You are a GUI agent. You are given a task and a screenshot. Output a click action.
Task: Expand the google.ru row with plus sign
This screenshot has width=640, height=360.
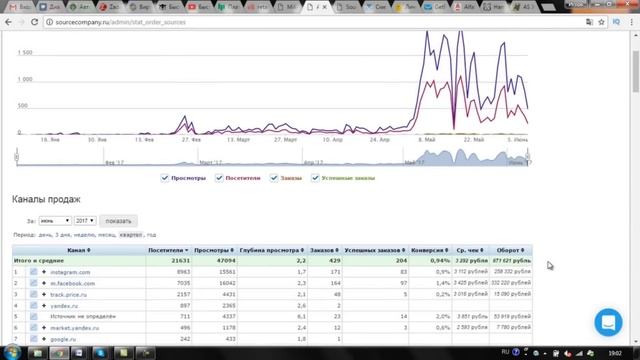(x=44, y=339)
